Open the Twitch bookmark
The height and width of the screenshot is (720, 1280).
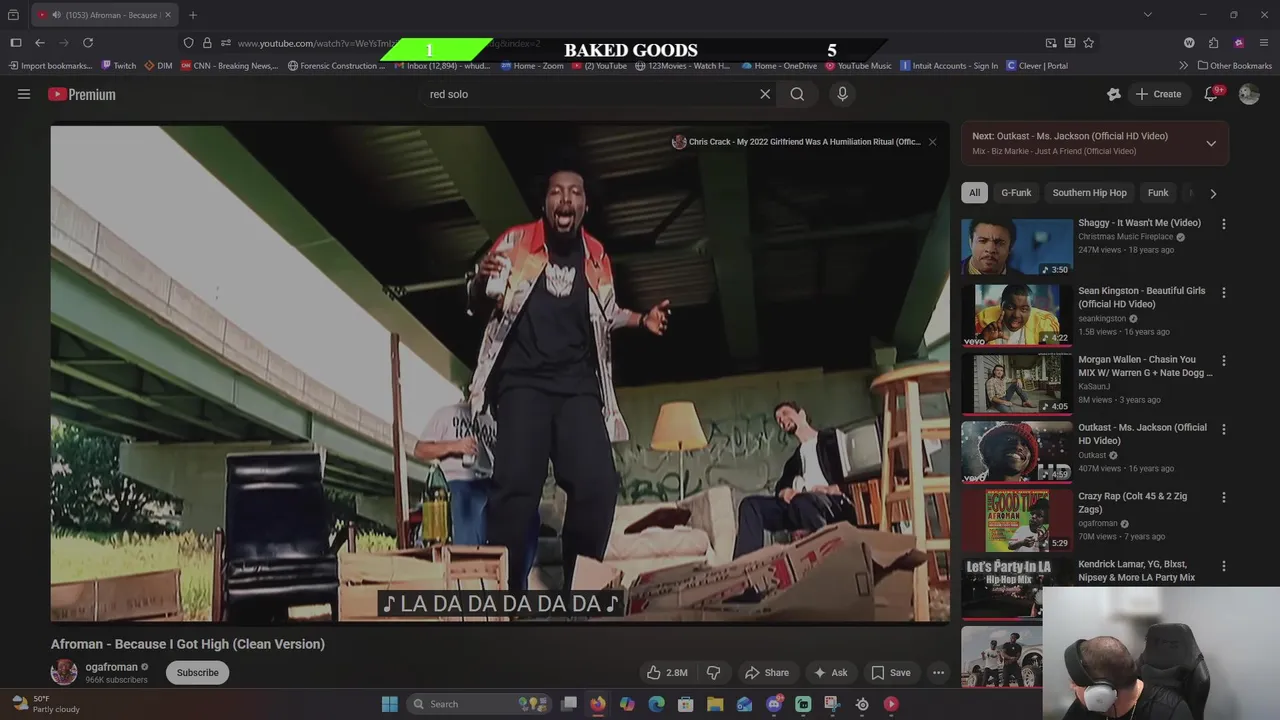tap(119, 66)
